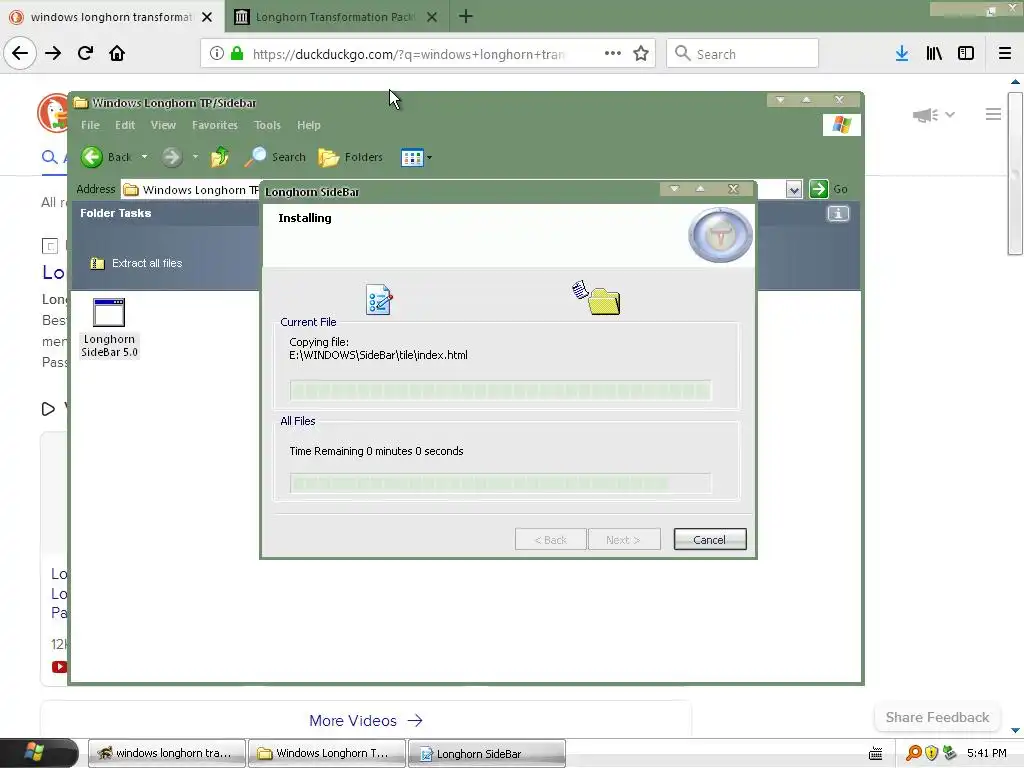Click the browser vertical scrollbar
The width and height of the screenshot is (1024, 768).
[1015, 173]
